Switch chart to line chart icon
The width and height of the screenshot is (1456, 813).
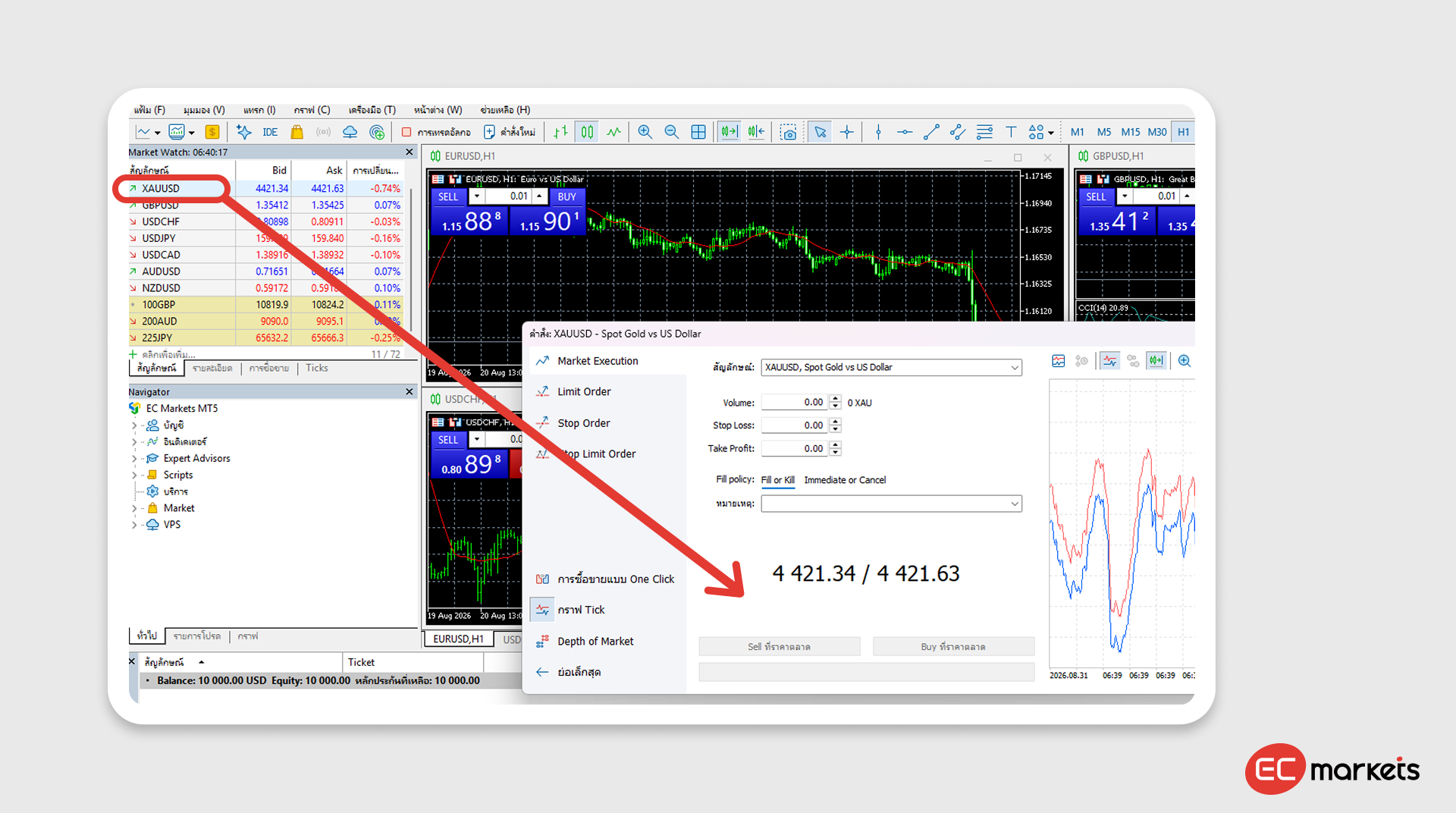point(613,132)
